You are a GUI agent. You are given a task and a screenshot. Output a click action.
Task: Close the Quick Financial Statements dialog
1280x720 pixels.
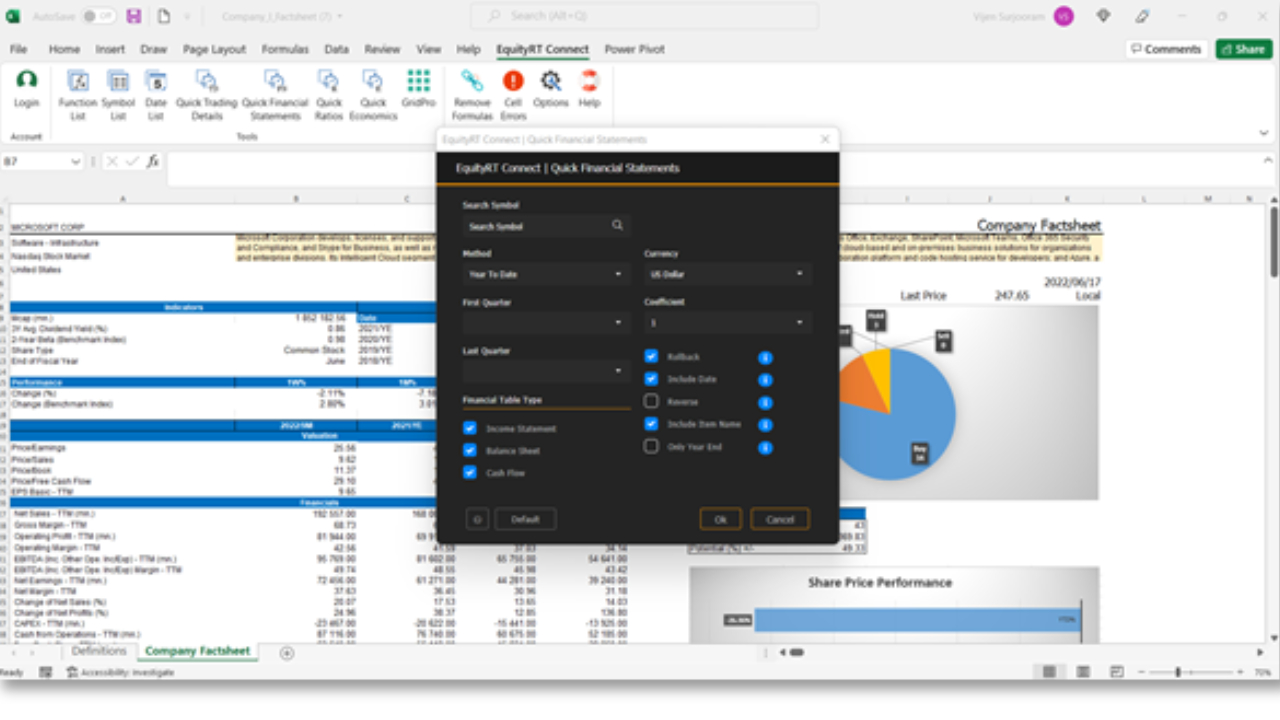pyautogui.click(x=825, y=139)
